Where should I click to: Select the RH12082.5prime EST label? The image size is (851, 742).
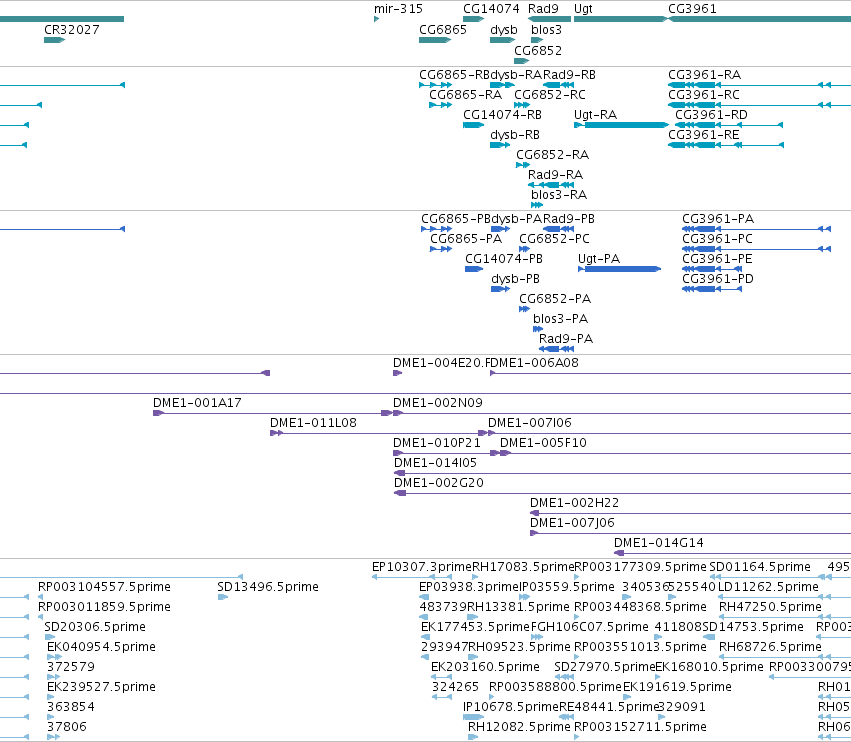(519, 727)
